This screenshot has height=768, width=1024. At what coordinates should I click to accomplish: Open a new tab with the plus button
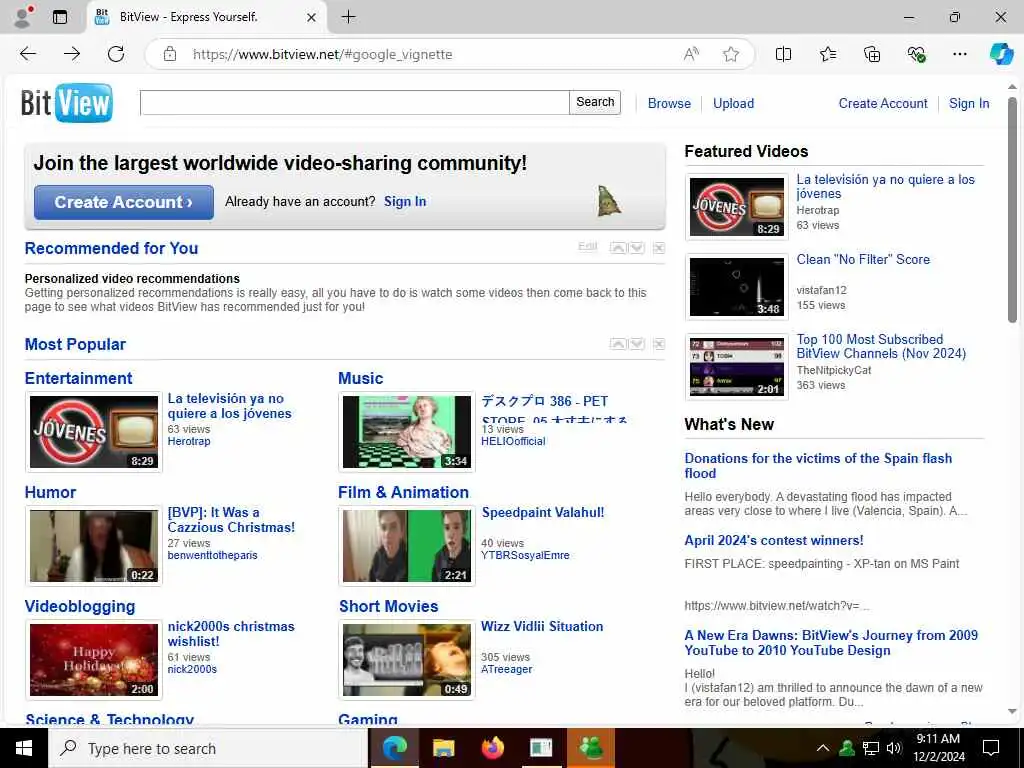349,17
